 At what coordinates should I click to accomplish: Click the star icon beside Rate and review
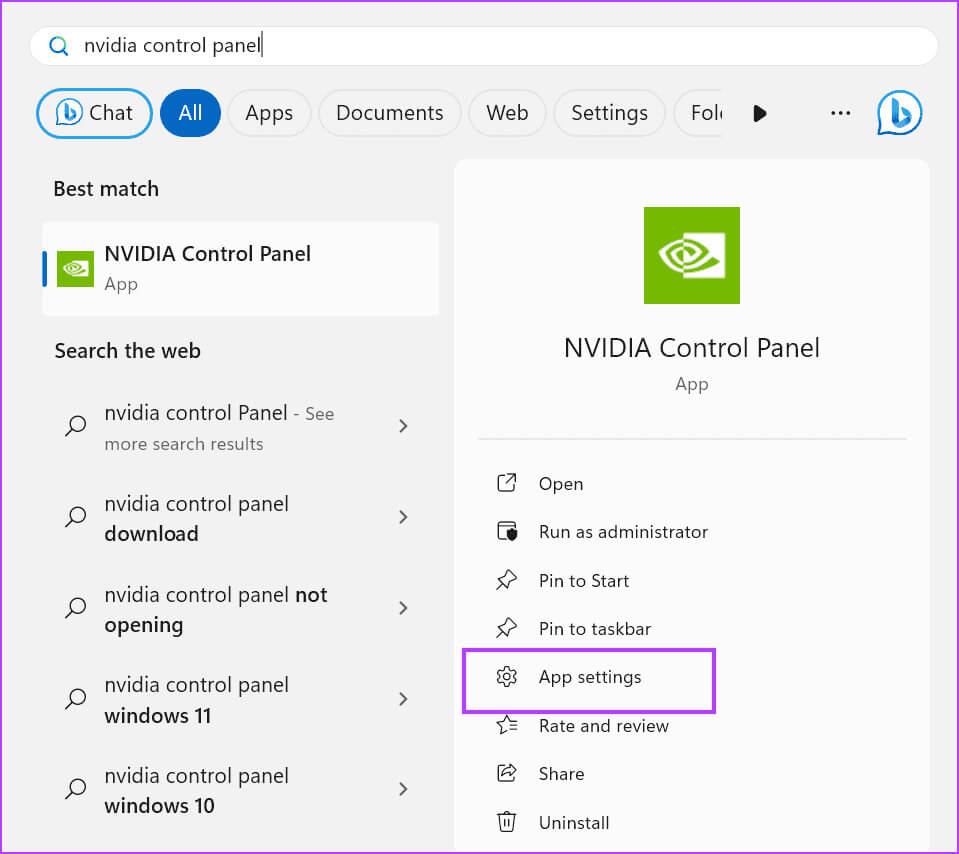pos(507,725)
